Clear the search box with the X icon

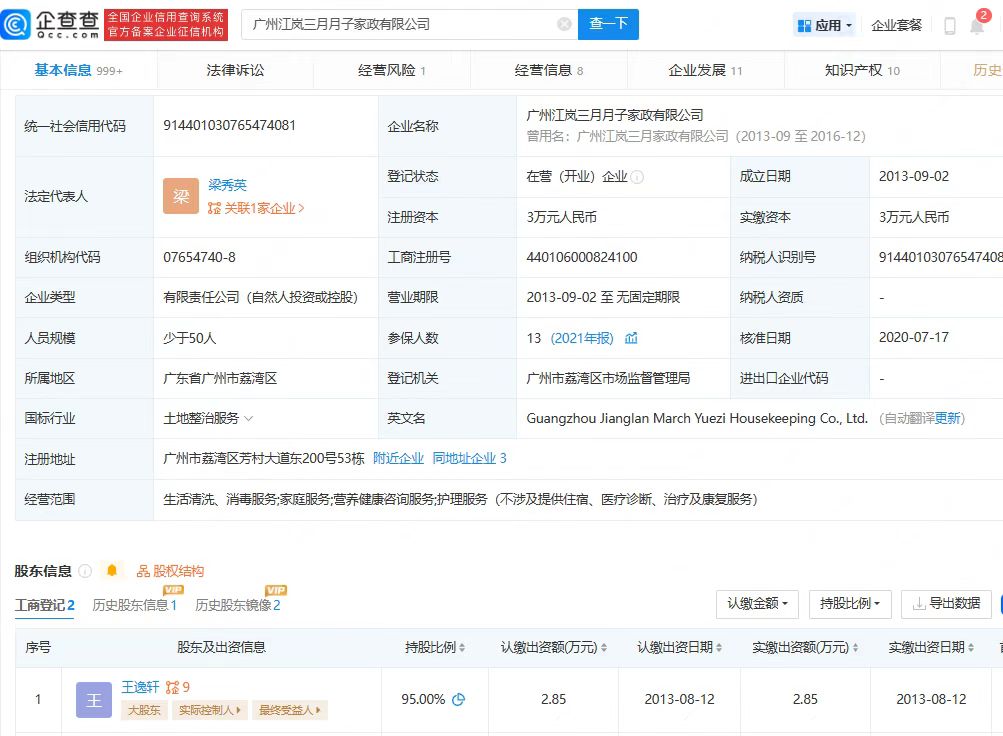tap(564, 24)
